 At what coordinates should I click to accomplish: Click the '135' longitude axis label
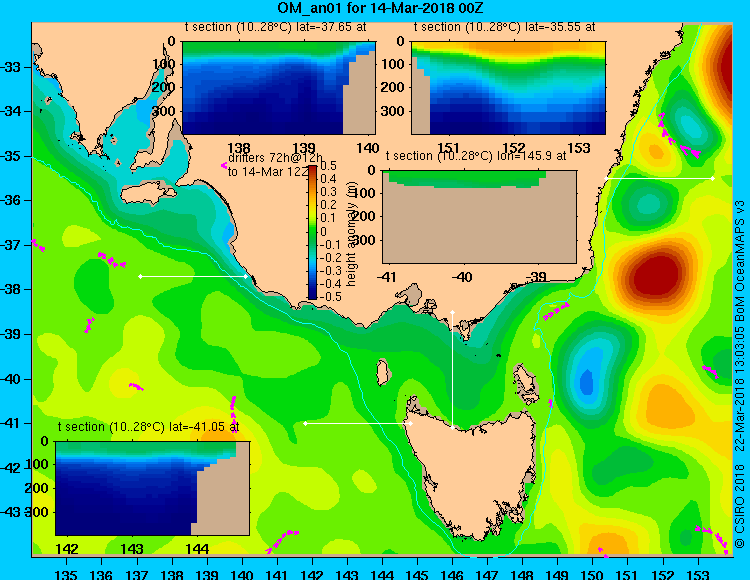click(x=66, y=574)
